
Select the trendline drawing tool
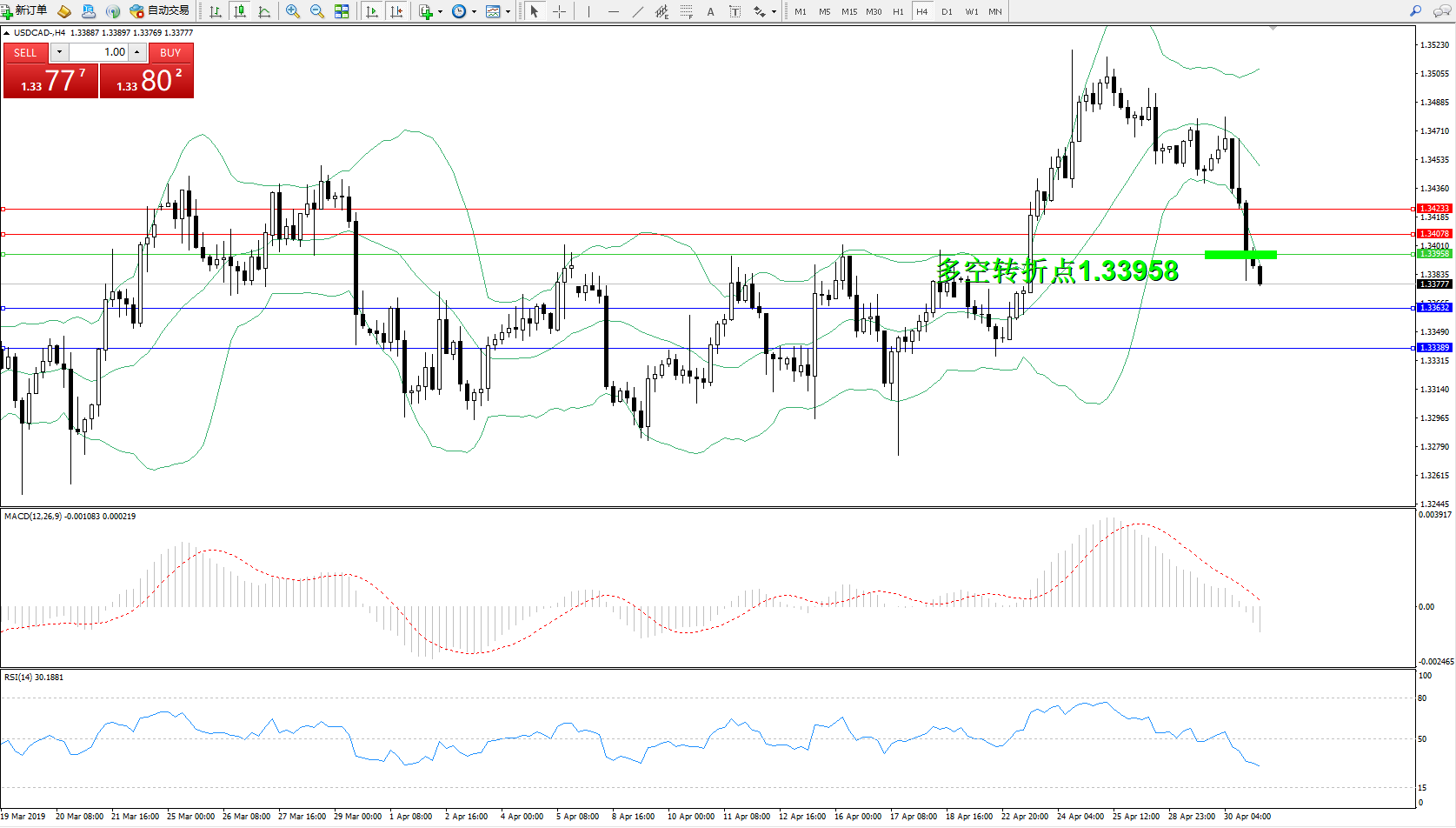pyautogui.click(x=638, y=11)
